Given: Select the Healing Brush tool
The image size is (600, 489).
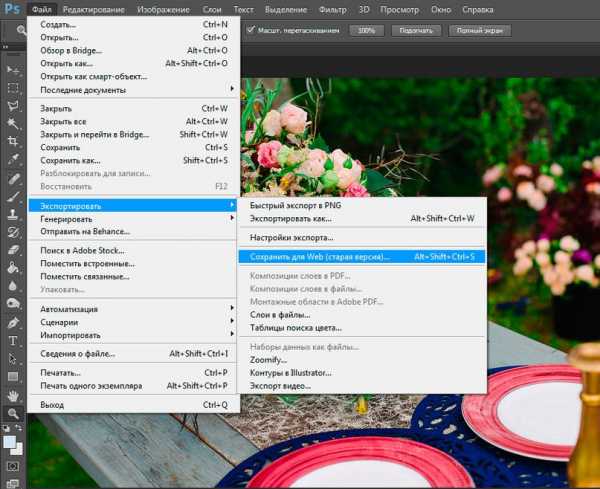Looking at the screenshot, I should click(13, 179).
